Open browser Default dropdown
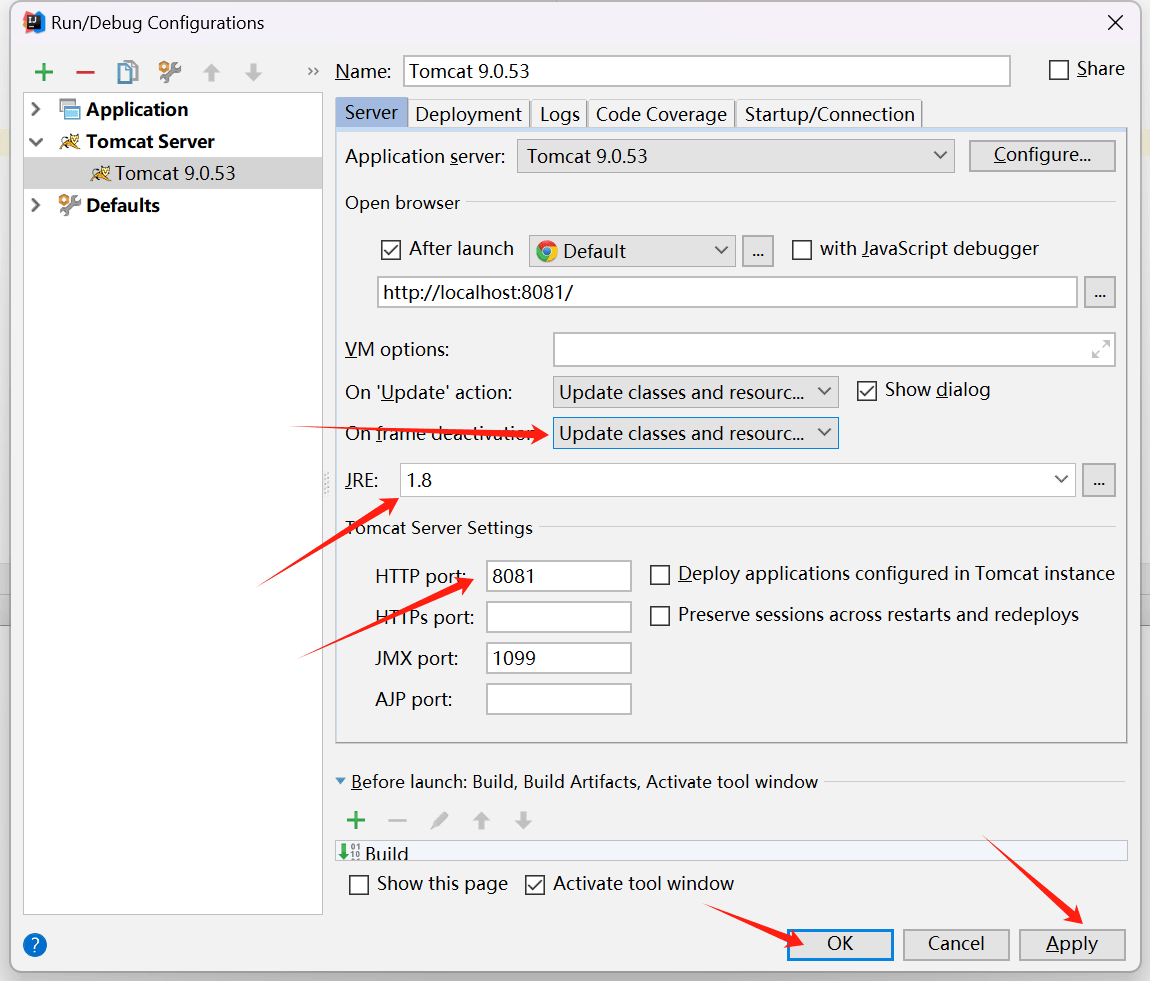Viewport: 1150px width, 981px height. [x=632, y=251]
